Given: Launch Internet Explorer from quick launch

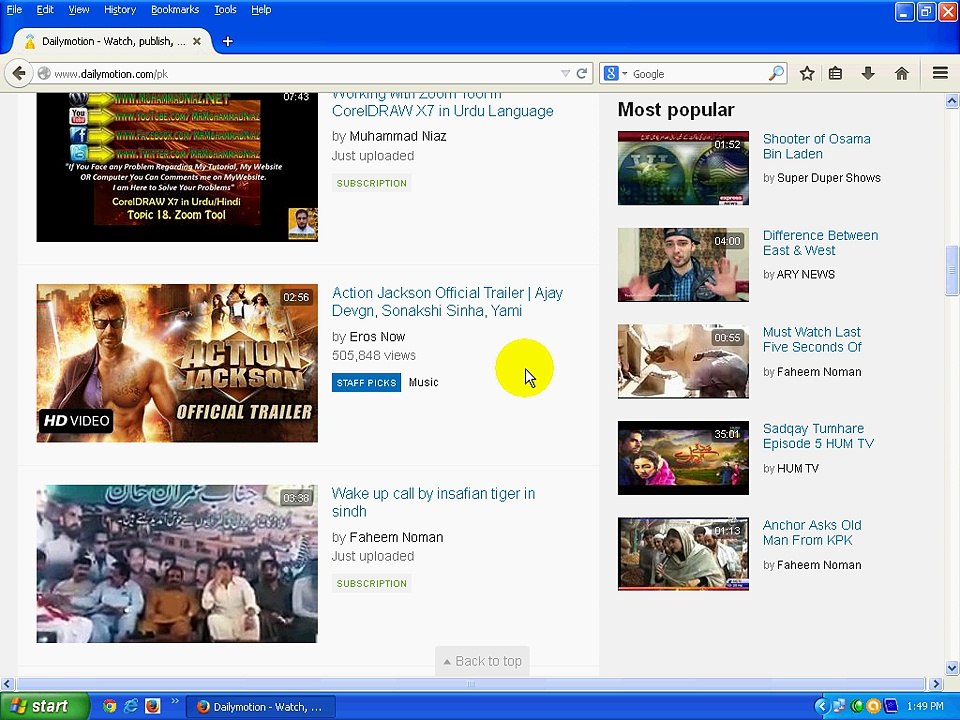Looking at the screenshot, I should coord(130,706).
